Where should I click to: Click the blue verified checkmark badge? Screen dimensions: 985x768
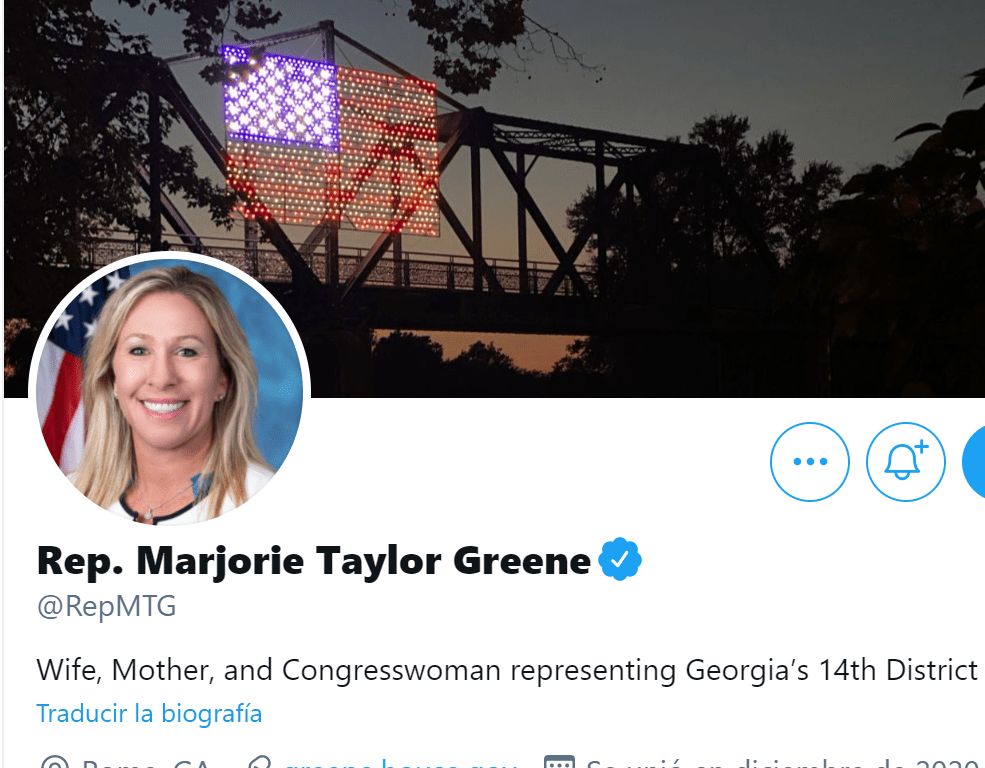[619, 559]
